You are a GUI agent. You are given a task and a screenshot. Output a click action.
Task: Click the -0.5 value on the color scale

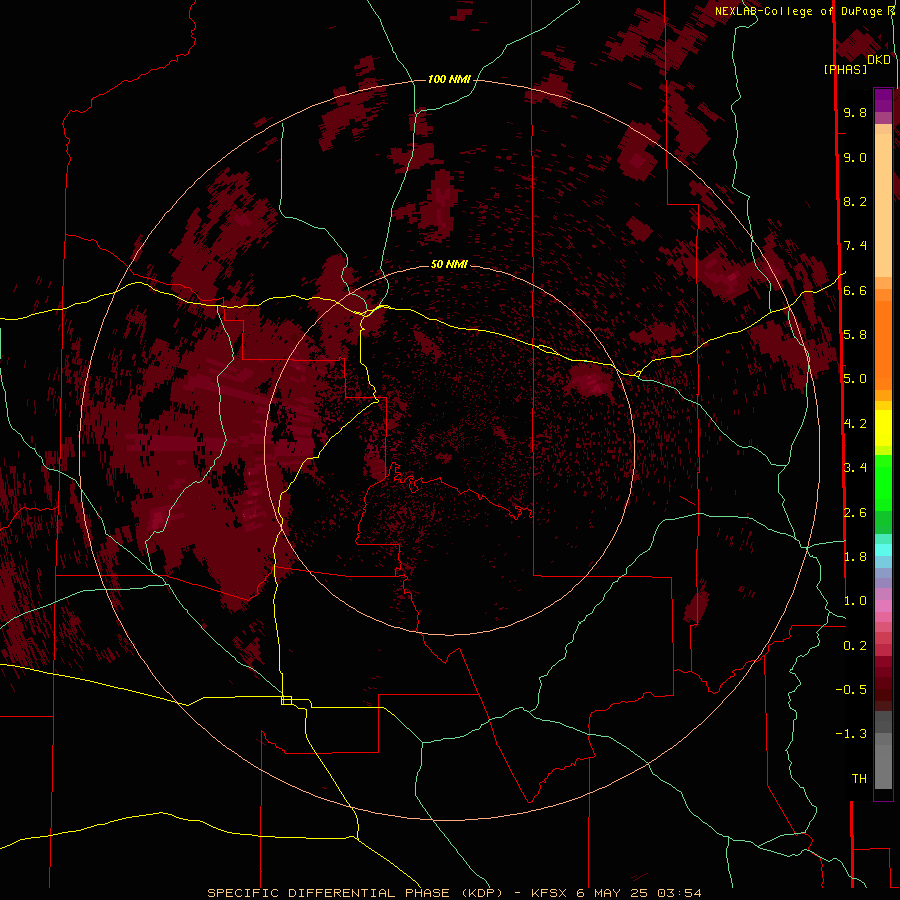tap(851, 690)
